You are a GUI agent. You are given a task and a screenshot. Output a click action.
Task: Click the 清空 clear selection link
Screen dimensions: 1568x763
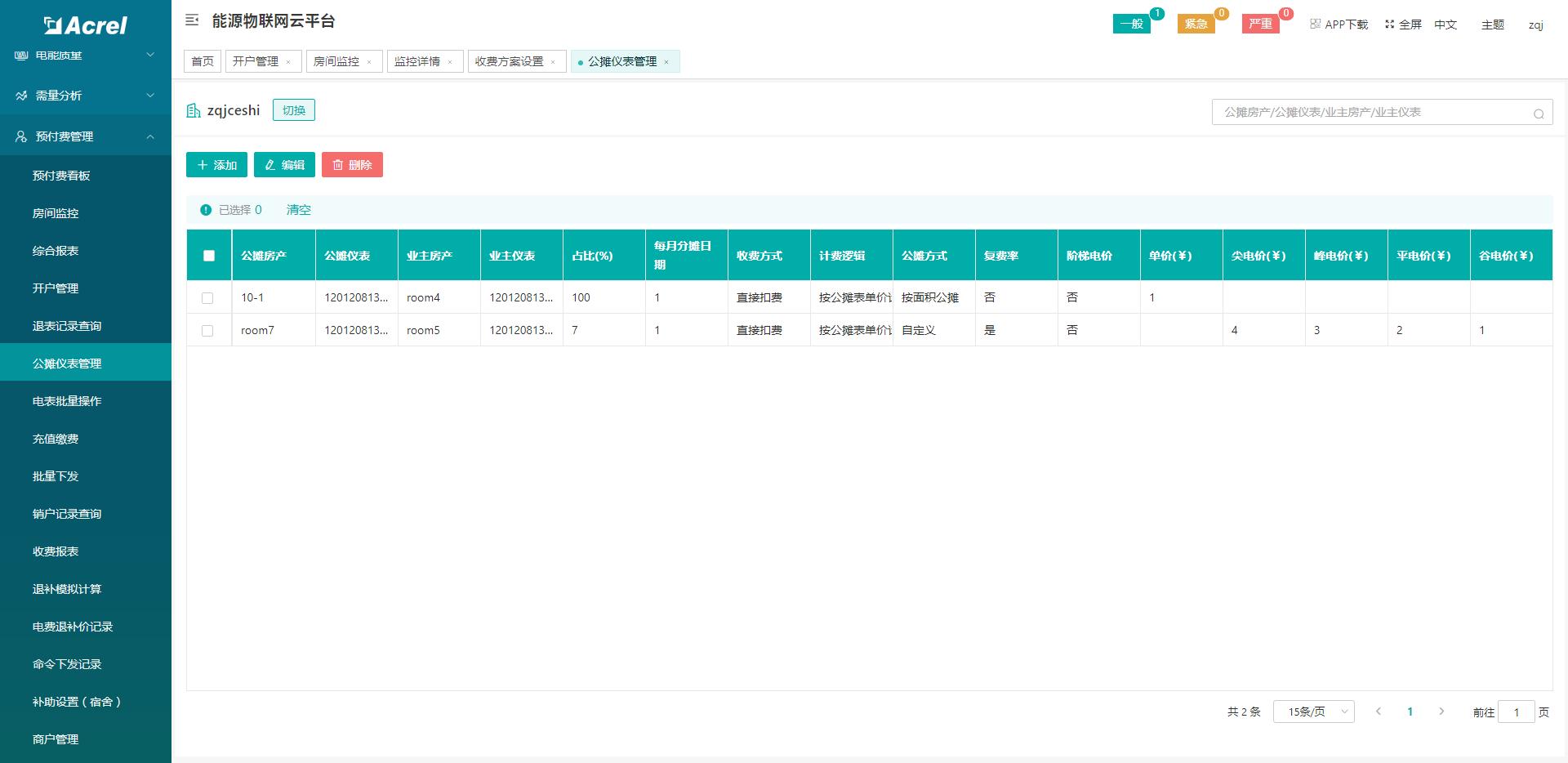(299, 210)
